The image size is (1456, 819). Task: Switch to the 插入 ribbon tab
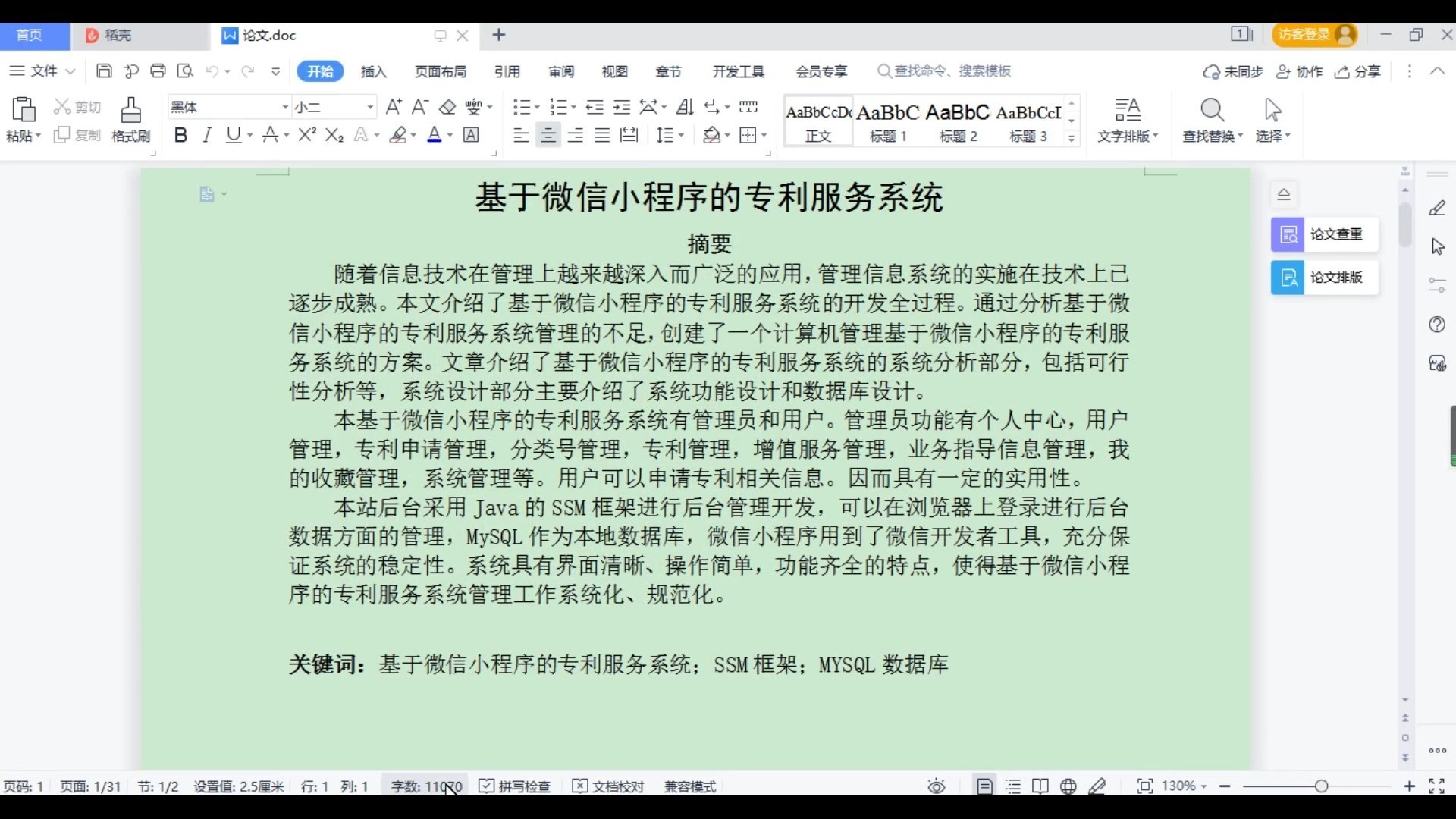(x=374, y=71)
